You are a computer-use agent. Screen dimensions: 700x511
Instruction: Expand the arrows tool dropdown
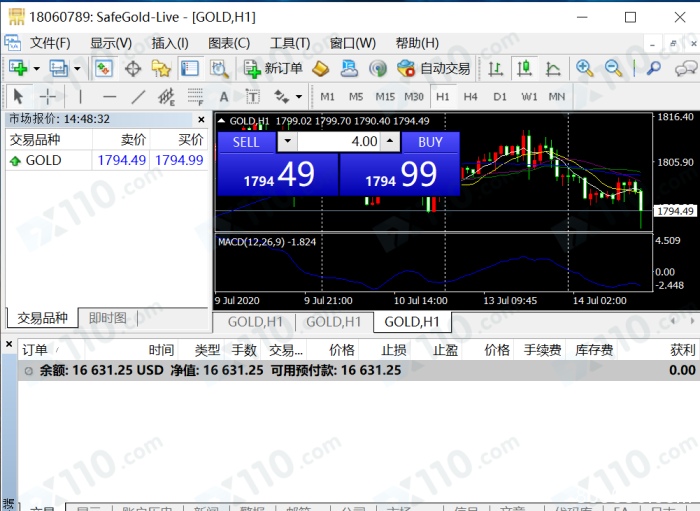click(299, 96)
